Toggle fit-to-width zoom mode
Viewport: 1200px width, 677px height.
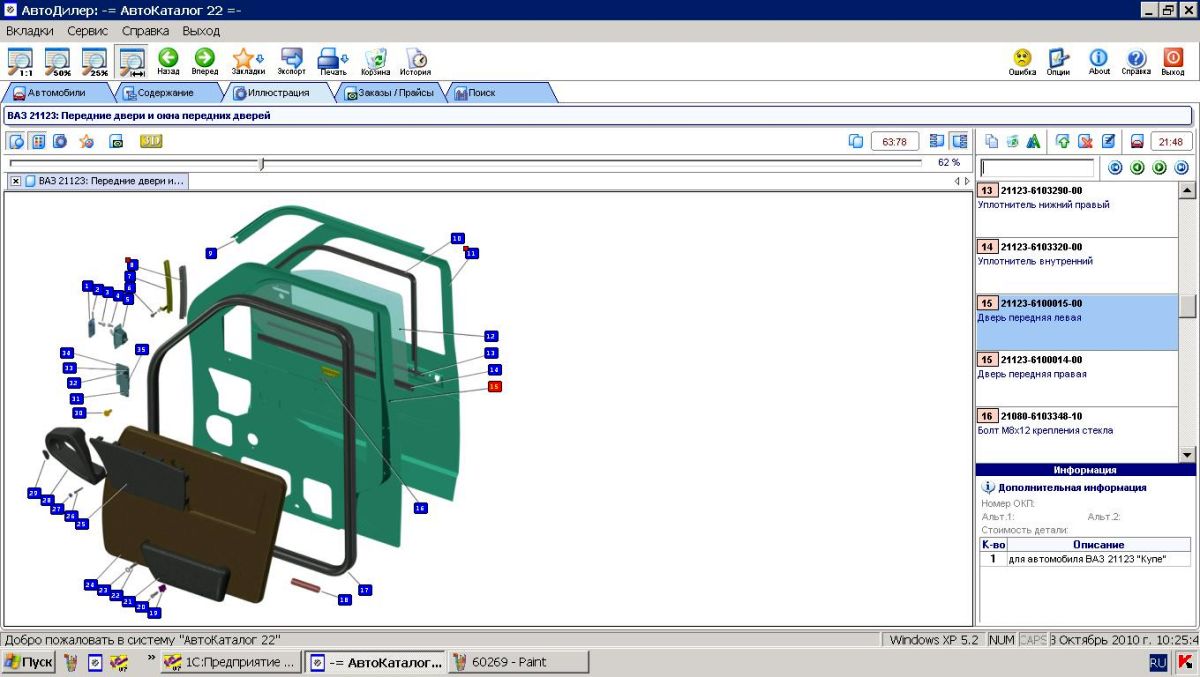pos(131,62)
